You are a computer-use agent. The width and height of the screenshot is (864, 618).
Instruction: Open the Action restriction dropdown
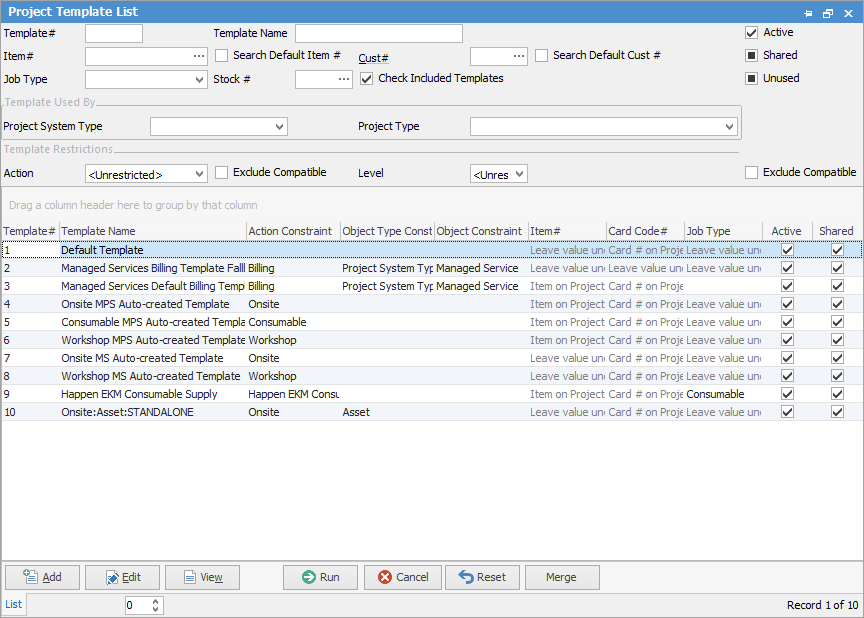tap(199, 174)
